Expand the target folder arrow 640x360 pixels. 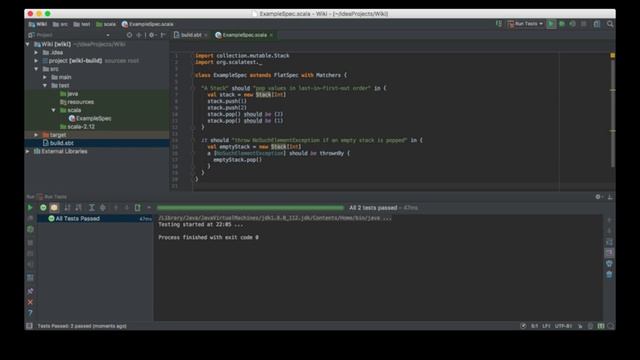[36, 135]
